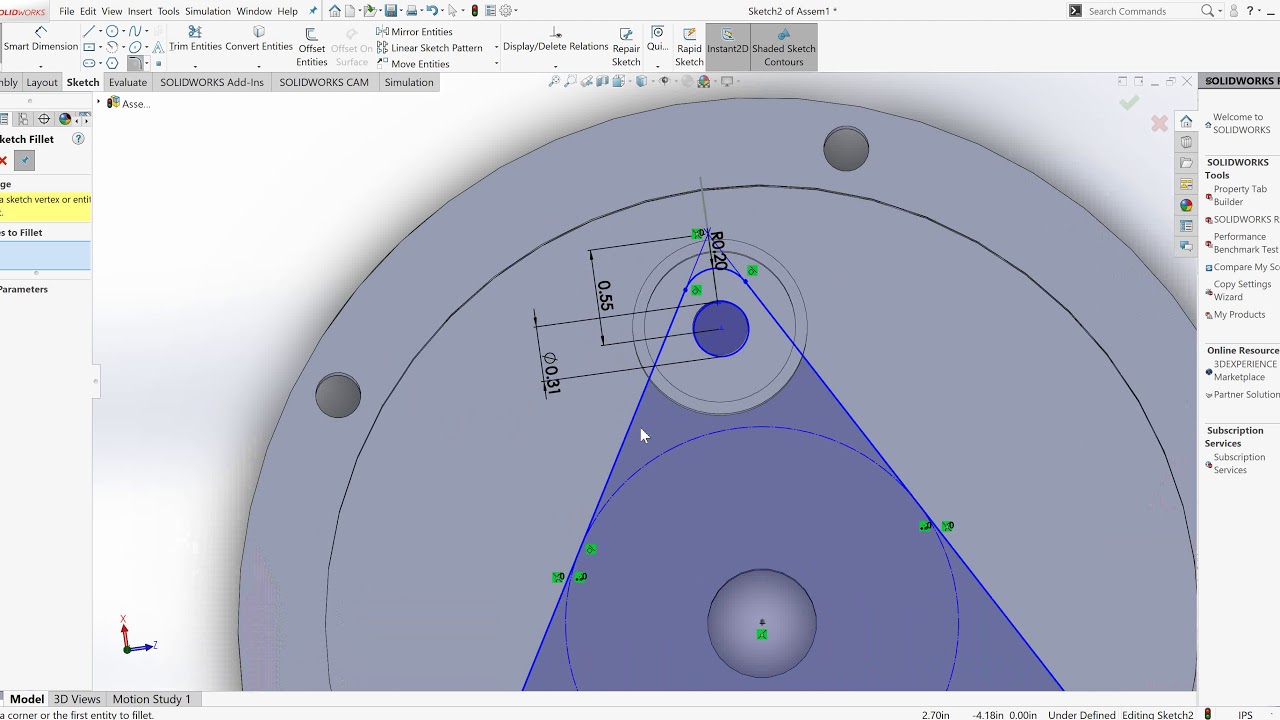Click the Undo icon

[432, 10]
